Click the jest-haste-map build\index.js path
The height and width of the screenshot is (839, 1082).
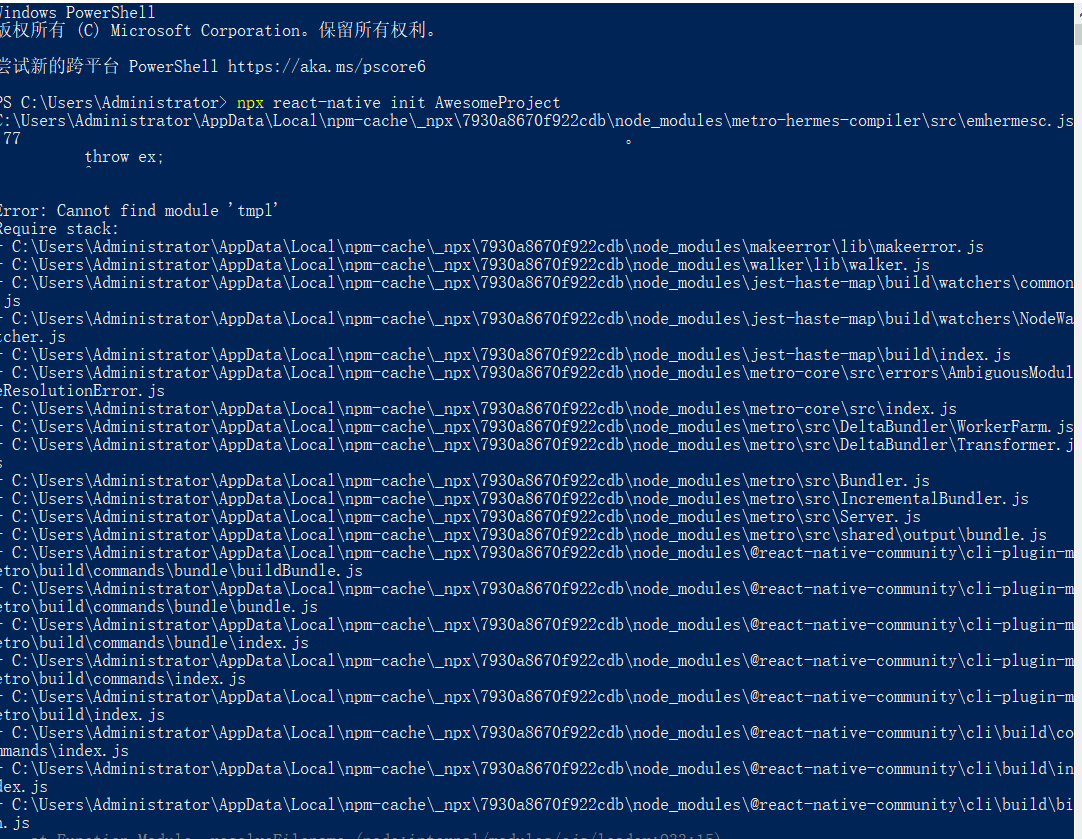click(511, 355)
